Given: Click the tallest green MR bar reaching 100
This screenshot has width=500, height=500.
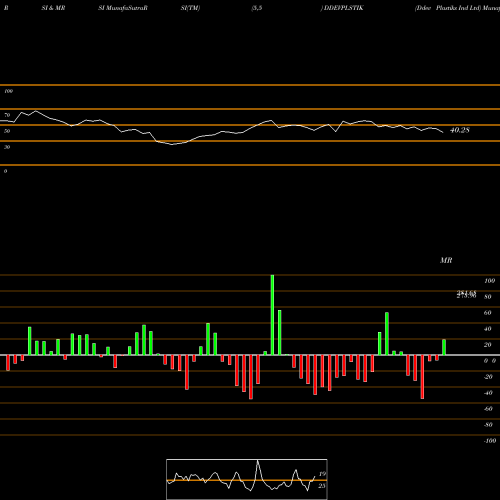Looking at the screenshot, I should (x=272, y=315).
